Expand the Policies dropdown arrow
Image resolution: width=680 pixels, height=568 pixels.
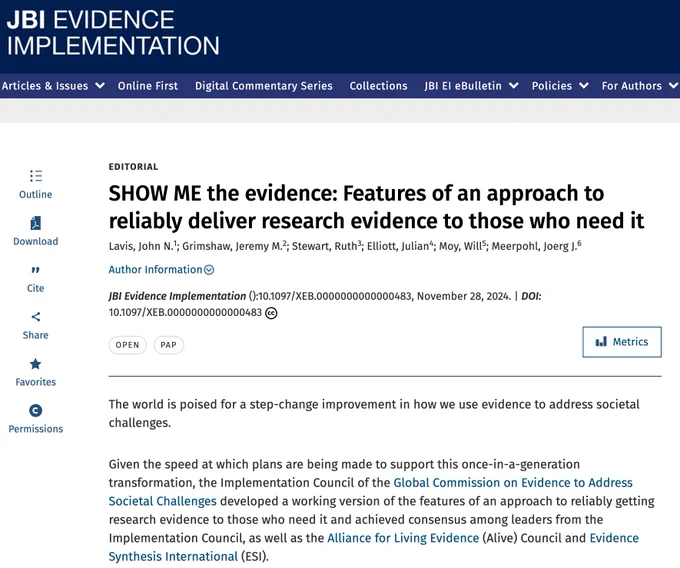[x=584, y=86]
